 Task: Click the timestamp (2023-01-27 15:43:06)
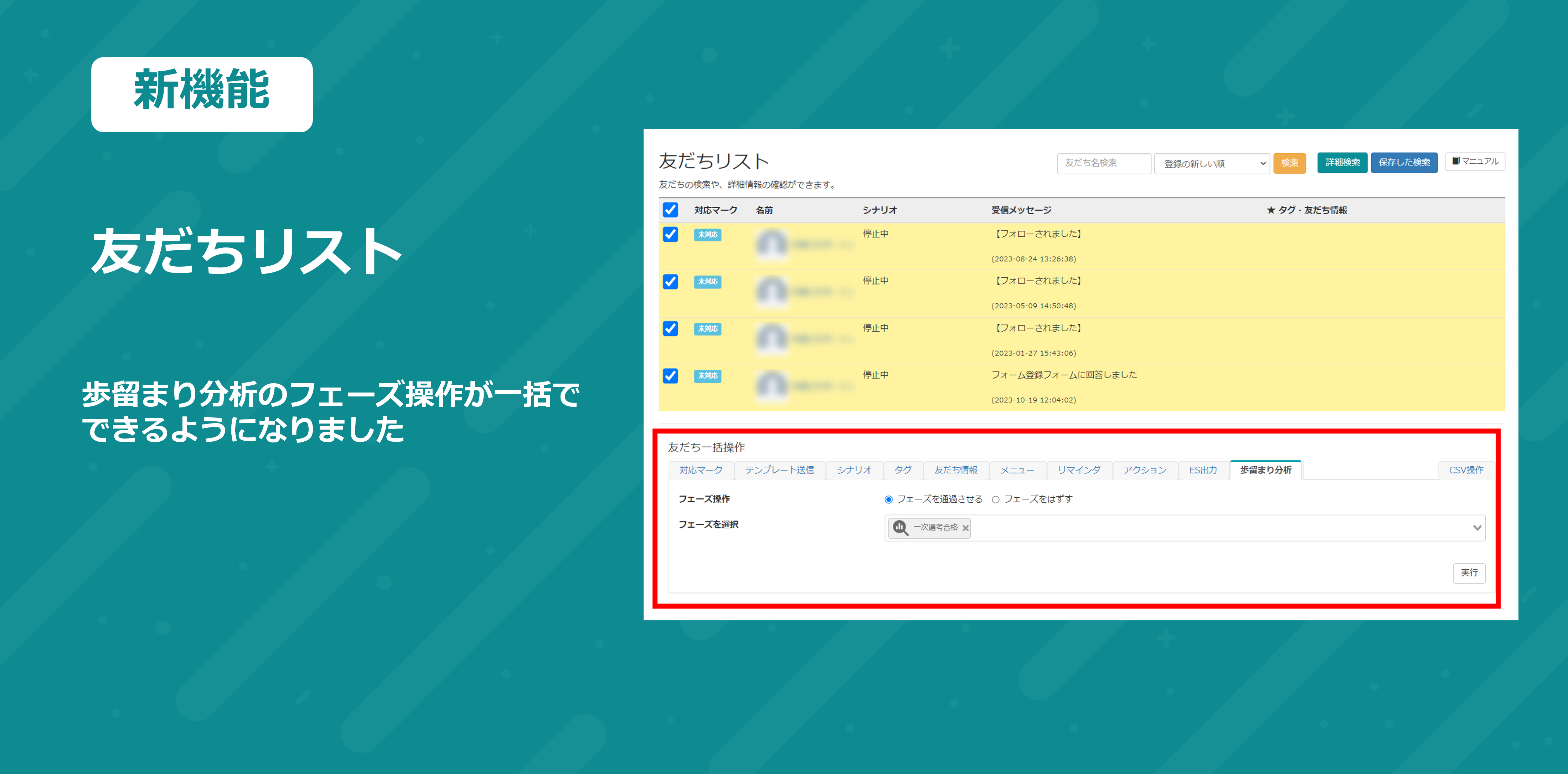[x=1033, y=353]
